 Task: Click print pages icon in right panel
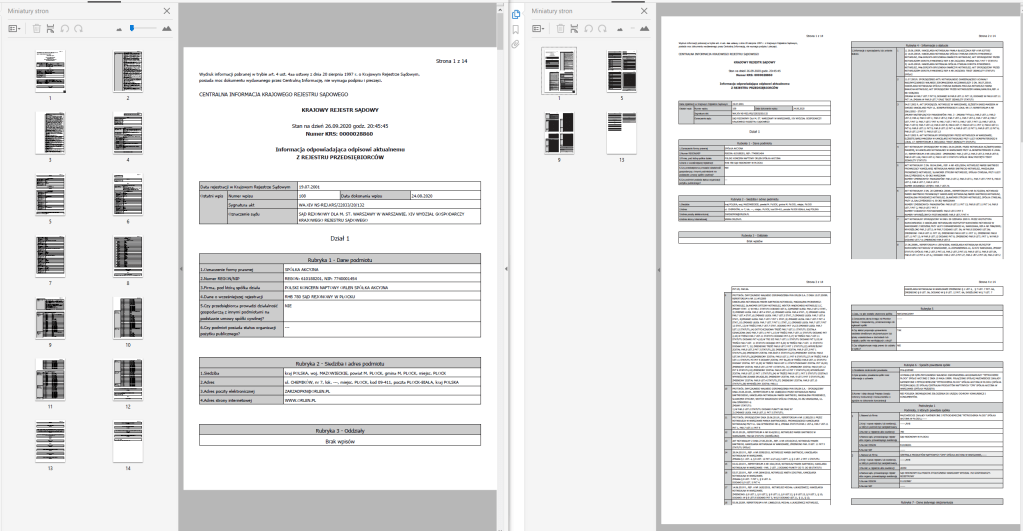(576, 29)
